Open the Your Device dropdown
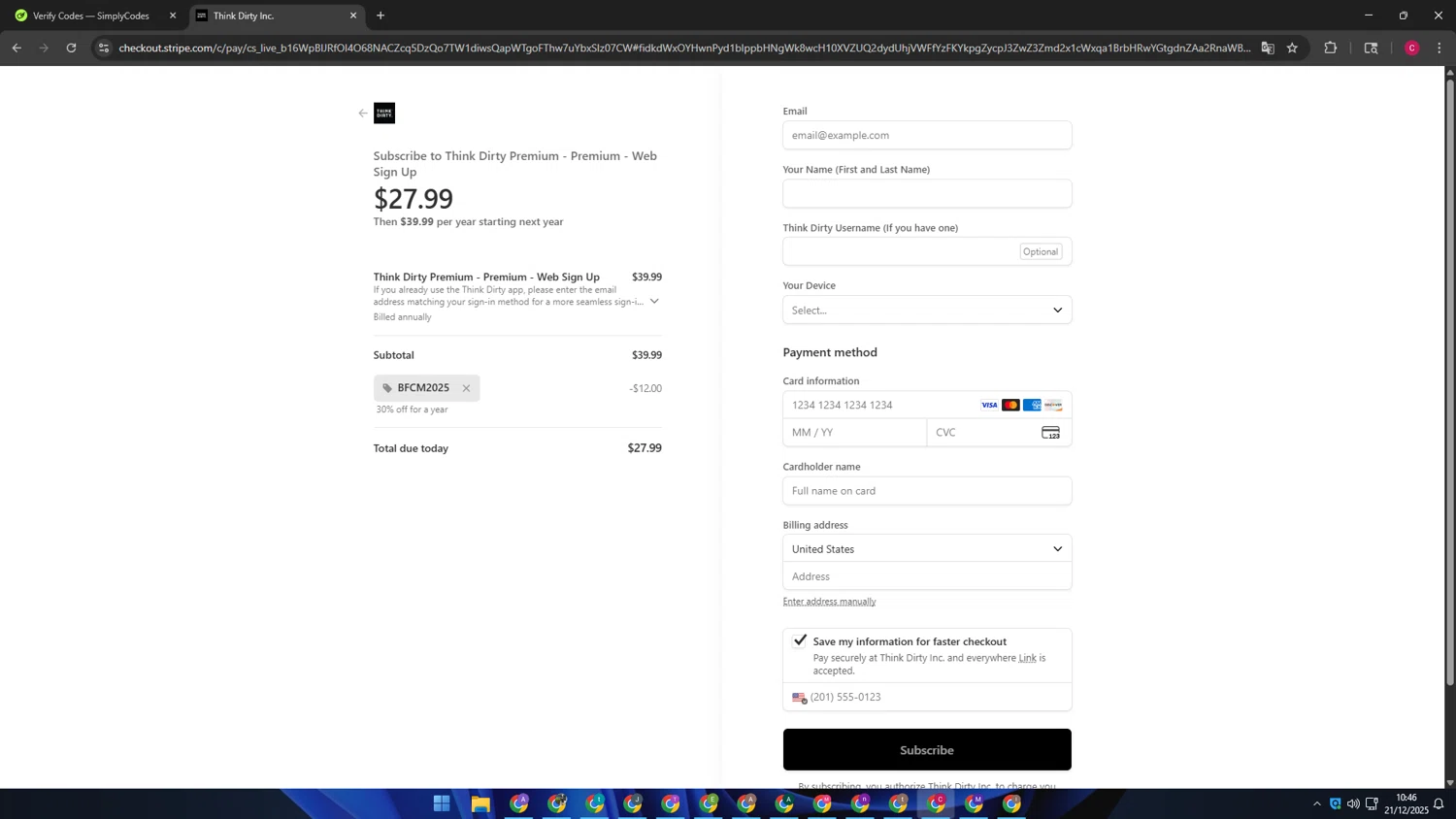The width and height of the screenshot is (1456, 819). pyautogui.click(x=927, y=311)
